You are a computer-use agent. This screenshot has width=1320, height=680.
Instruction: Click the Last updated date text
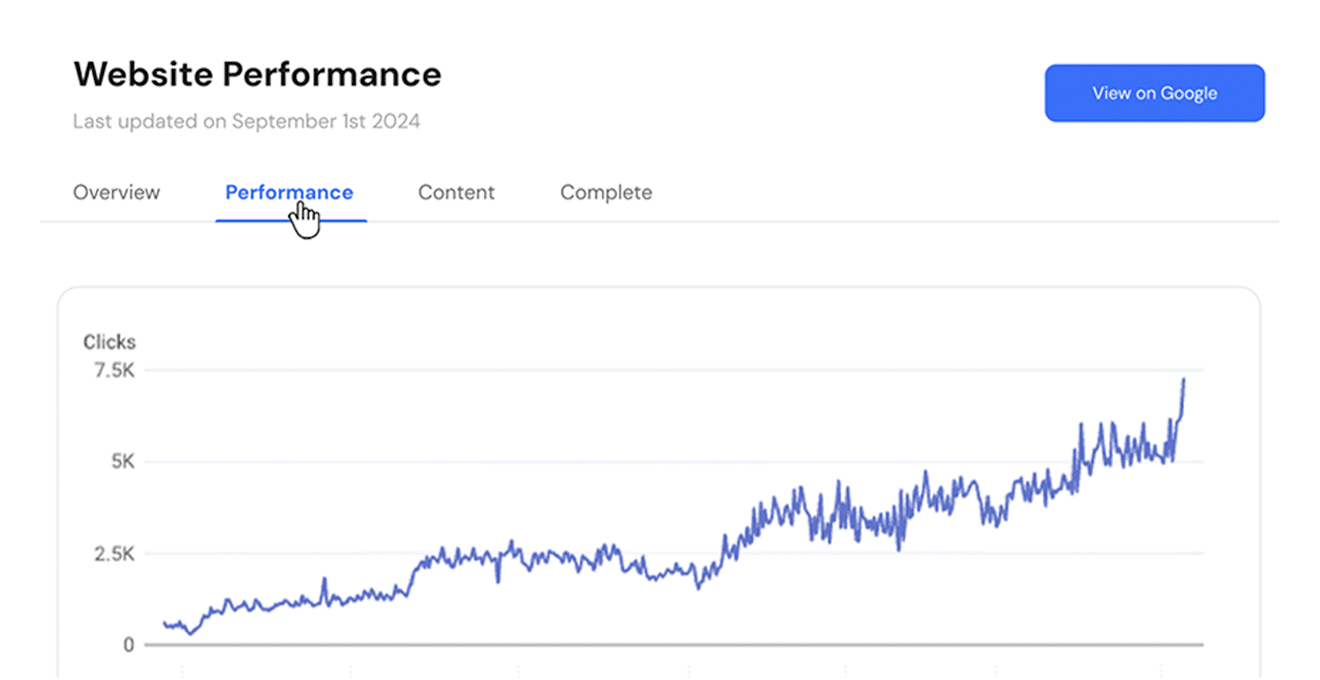246,121
